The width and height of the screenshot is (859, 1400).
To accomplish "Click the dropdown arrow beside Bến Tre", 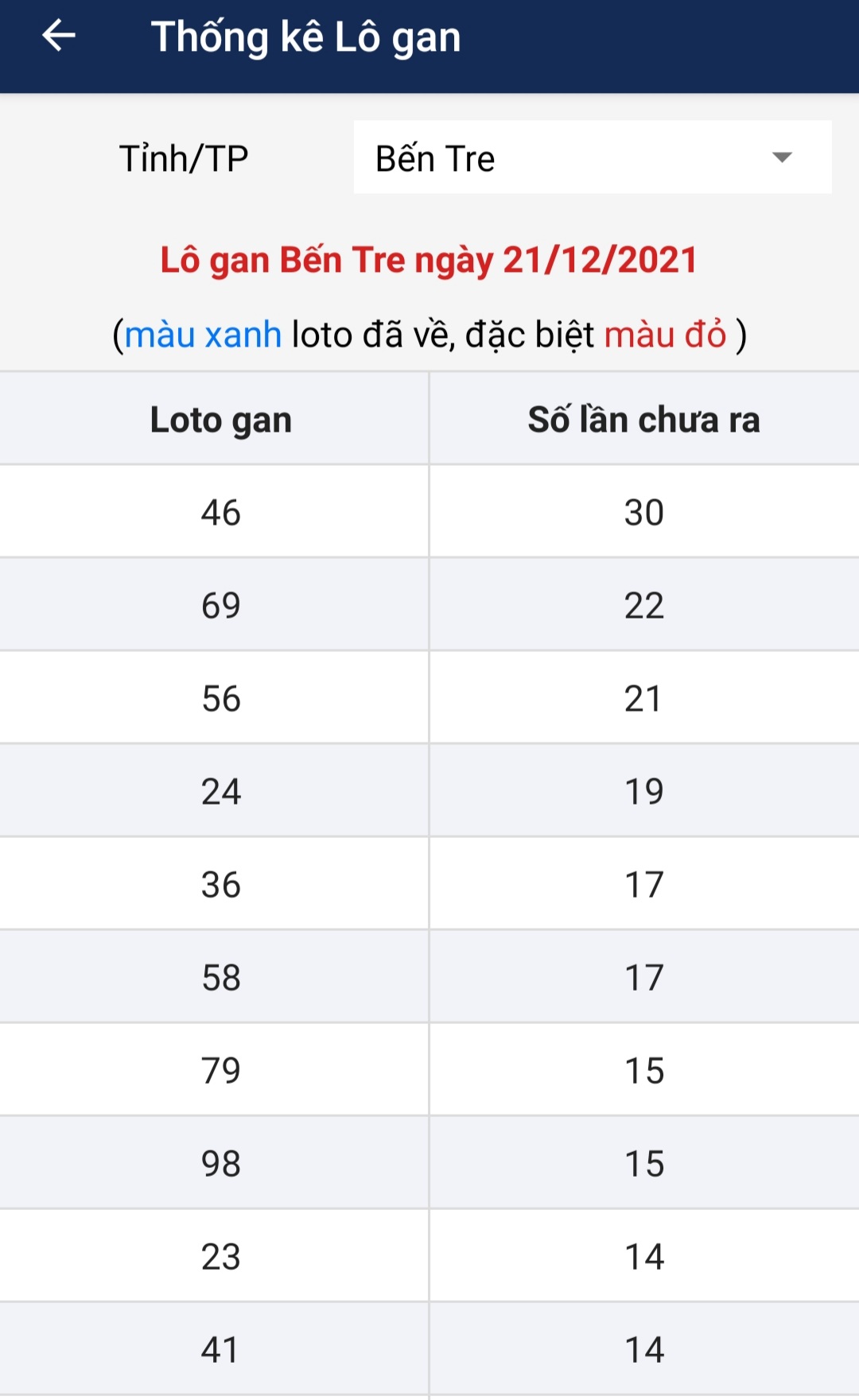I will [x=782, y=157].
